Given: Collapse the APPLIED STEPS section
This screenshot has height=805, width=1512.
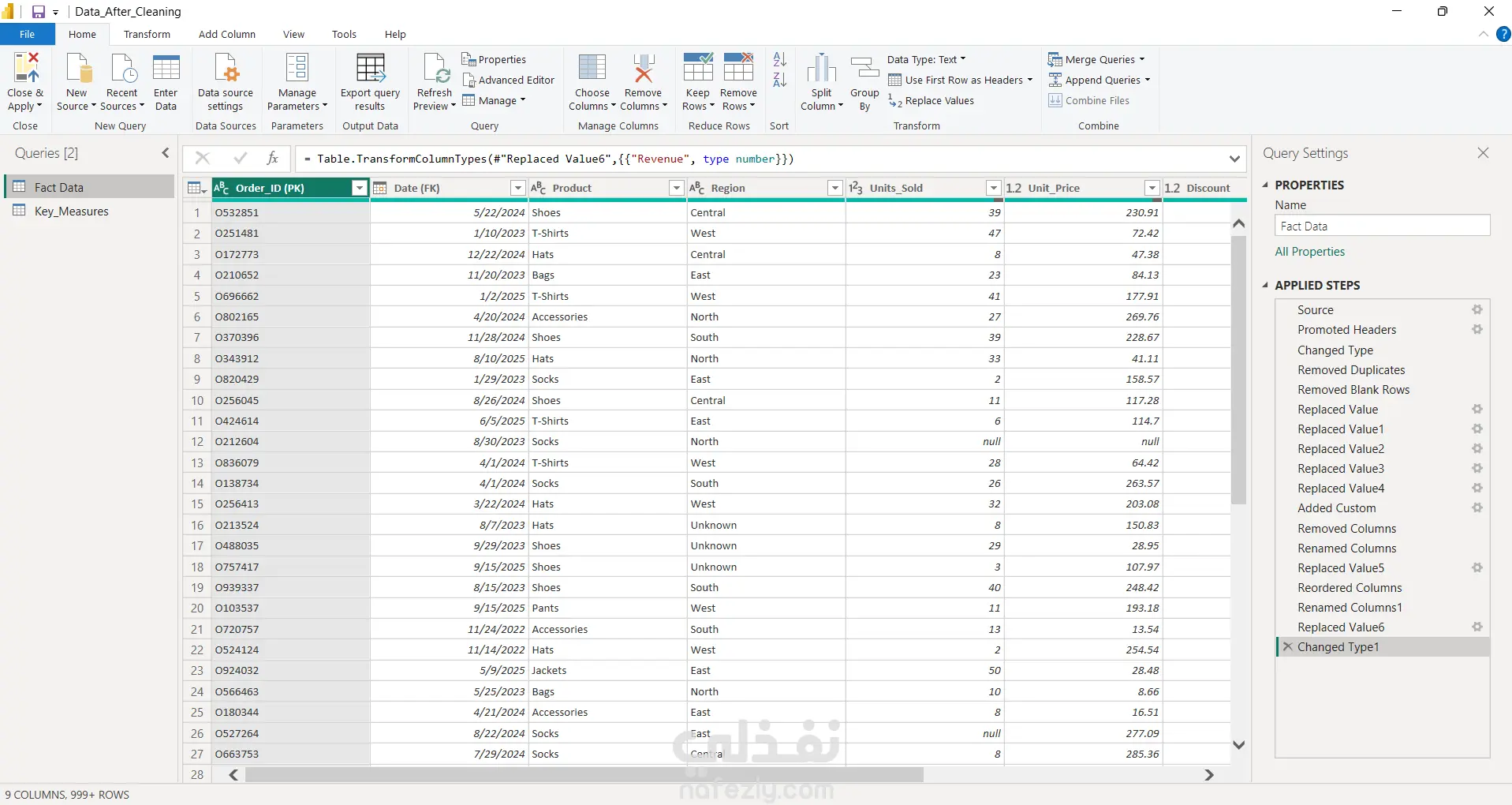Looking at the screenshot, I should (1265, 286).
